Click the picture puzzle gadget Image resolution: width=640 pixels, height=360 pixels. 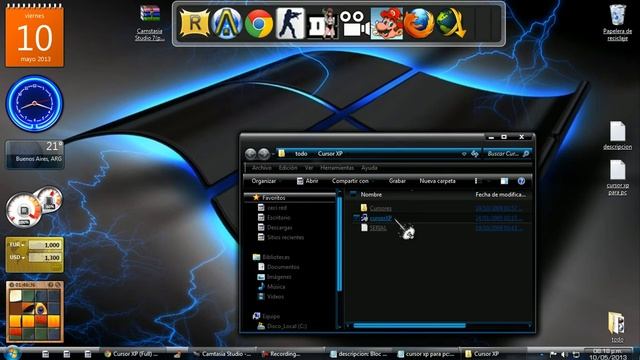click(x=35, y=311)
